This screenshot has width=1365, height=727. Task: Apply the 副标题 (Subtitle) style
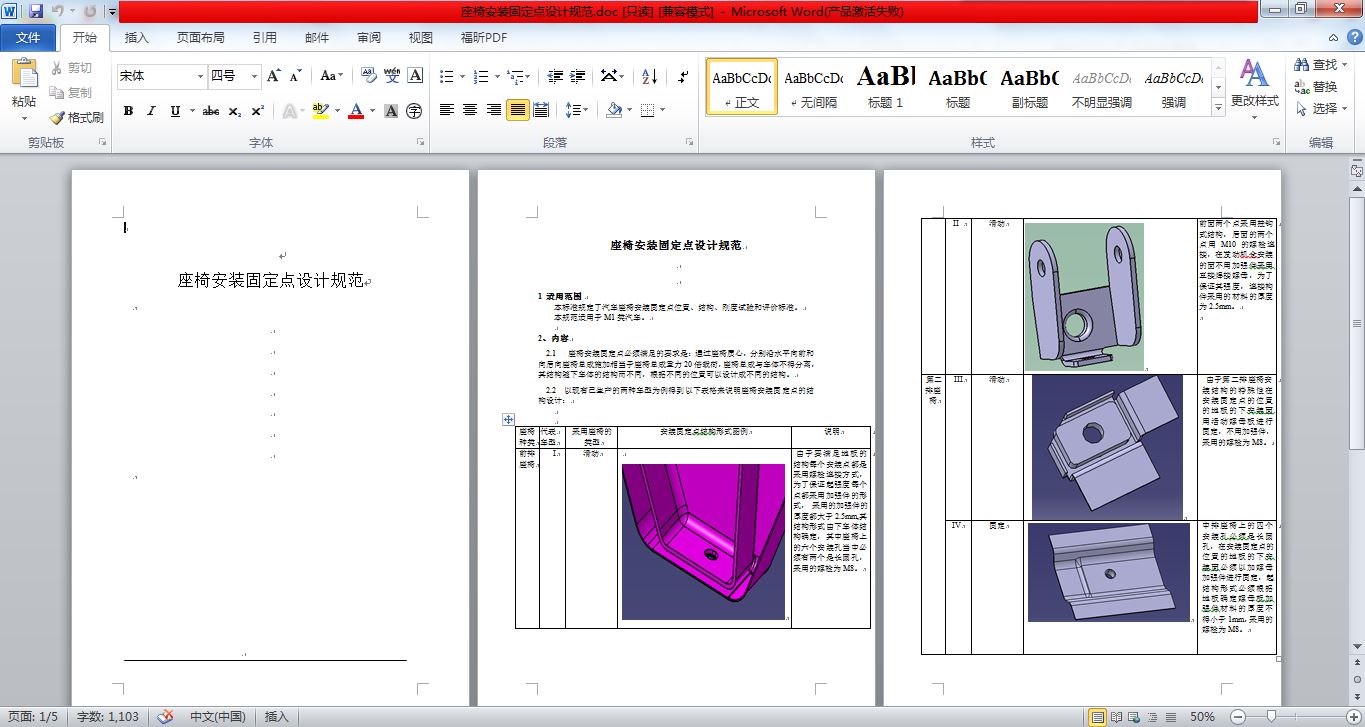(x=1029, y=86)
